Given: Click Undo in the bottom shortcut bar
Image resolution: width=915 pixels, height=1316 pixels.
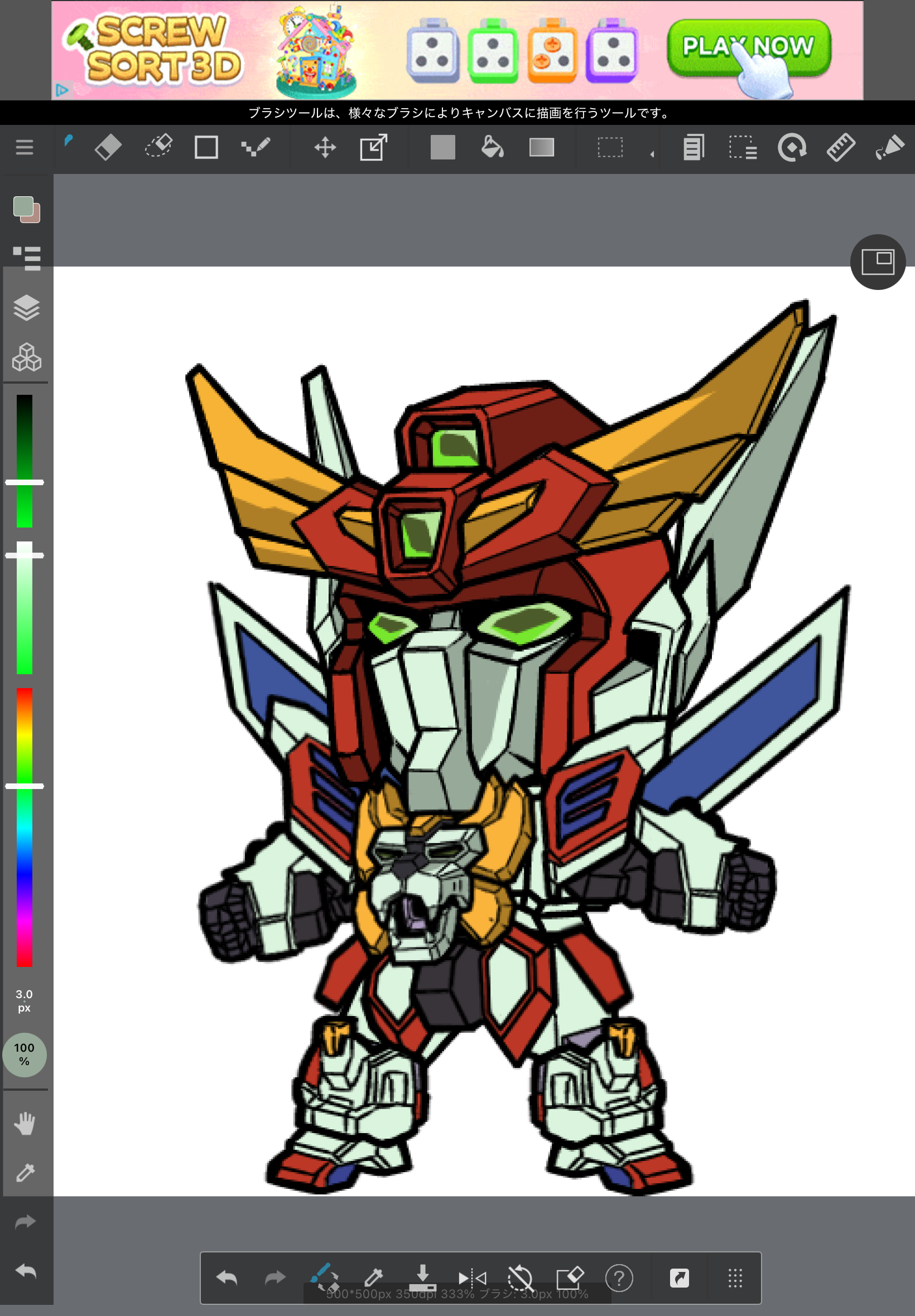Looking at the screenshot, I should tap(227, 1278).
